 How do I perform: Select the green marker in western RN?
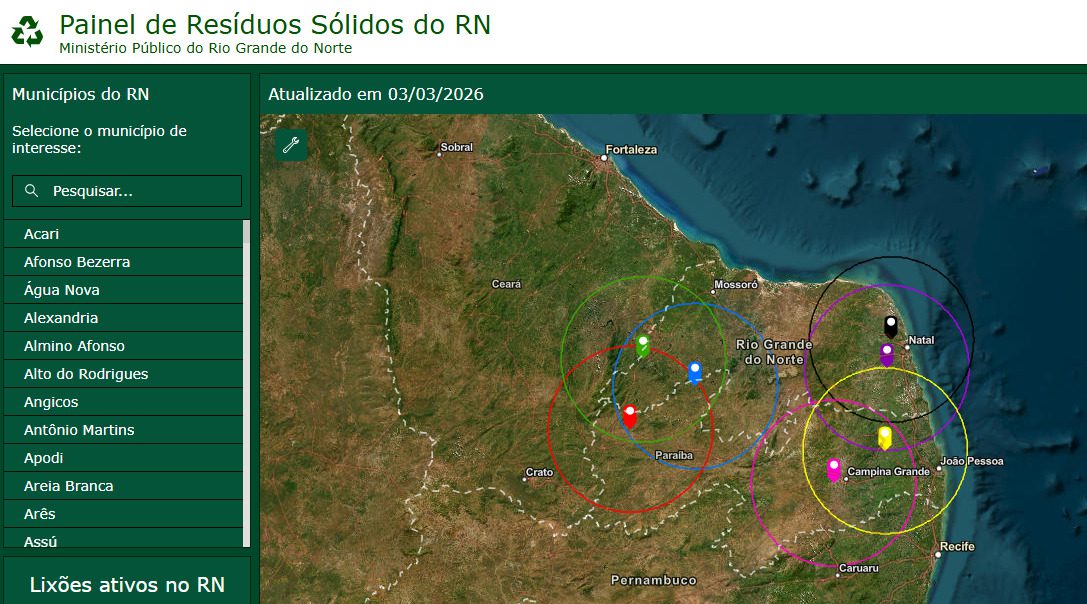[643, 344]
